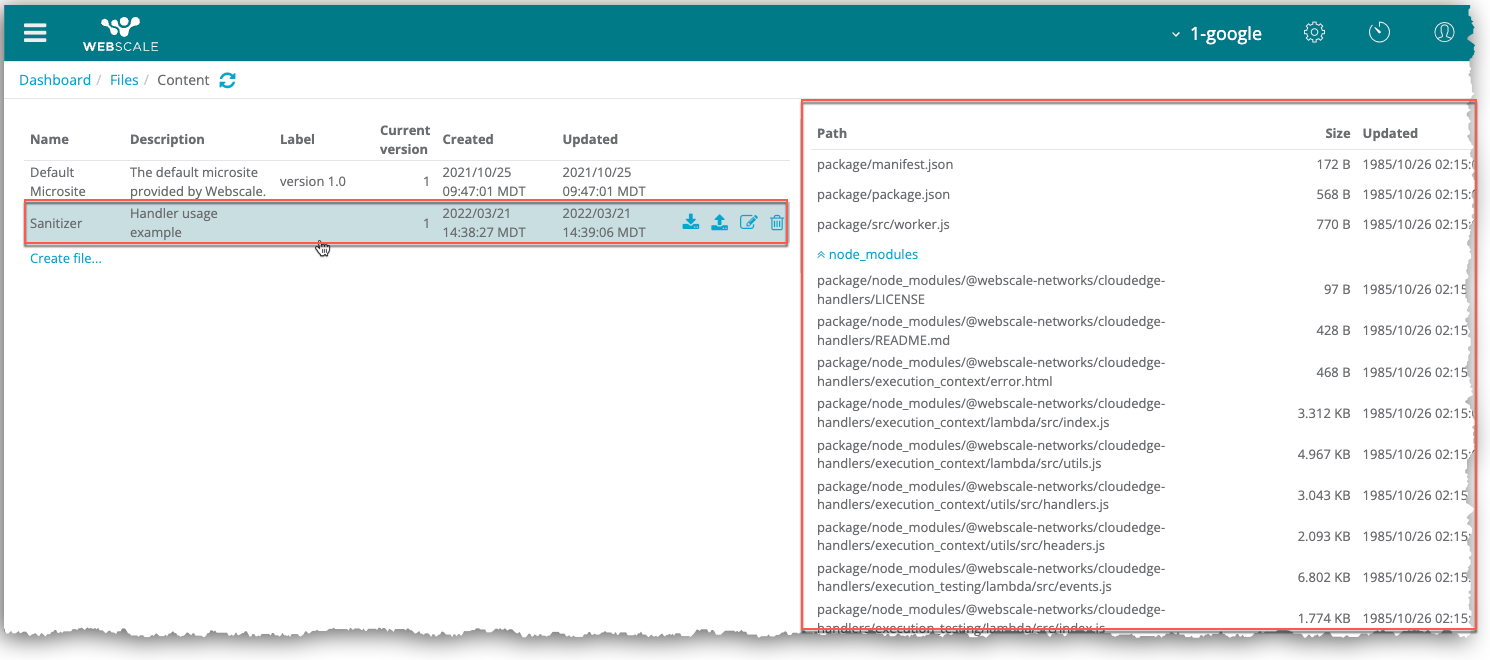Image resolution: width=1490 pixels, height=660 pixels.
Task: Click the Create file... link
Action: [66, 259]
